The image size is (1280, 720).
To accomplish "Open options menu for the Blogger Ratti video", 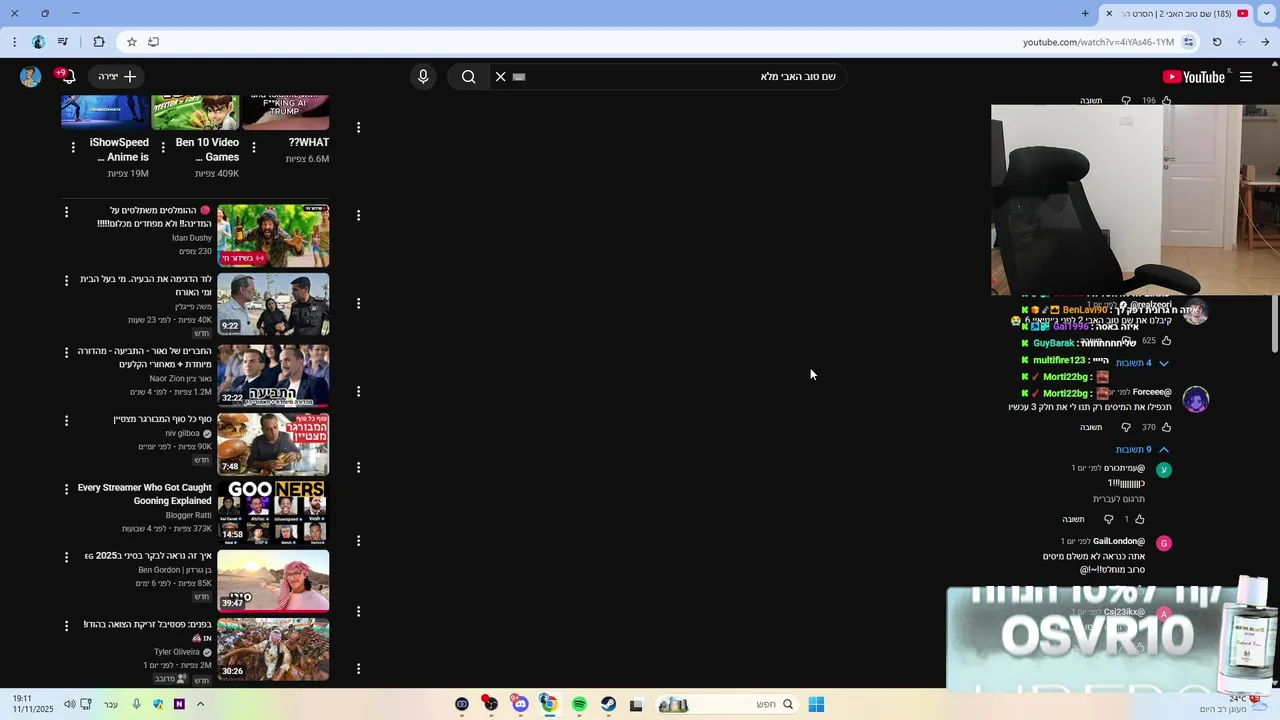I will point(66,490).
